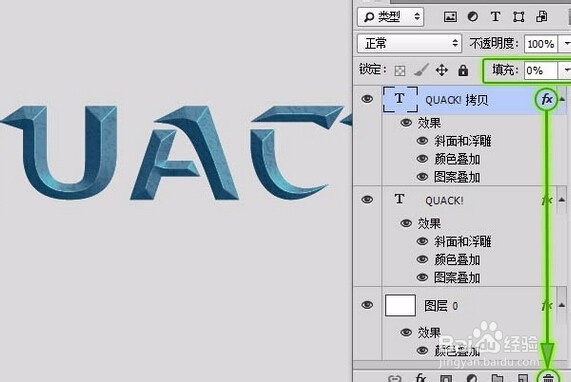The width and height of the screenshot is (571, 382).
Task: Click 颜色叠加 effect under QUACK! layer
Action: click(457, 260)
